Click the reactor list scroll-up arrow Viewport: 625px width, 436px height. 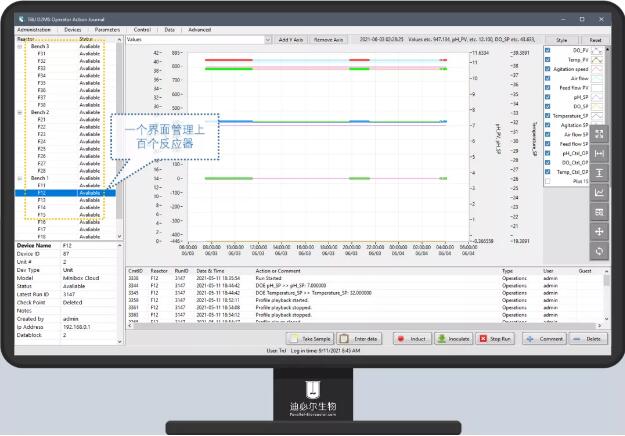(119, 39)
